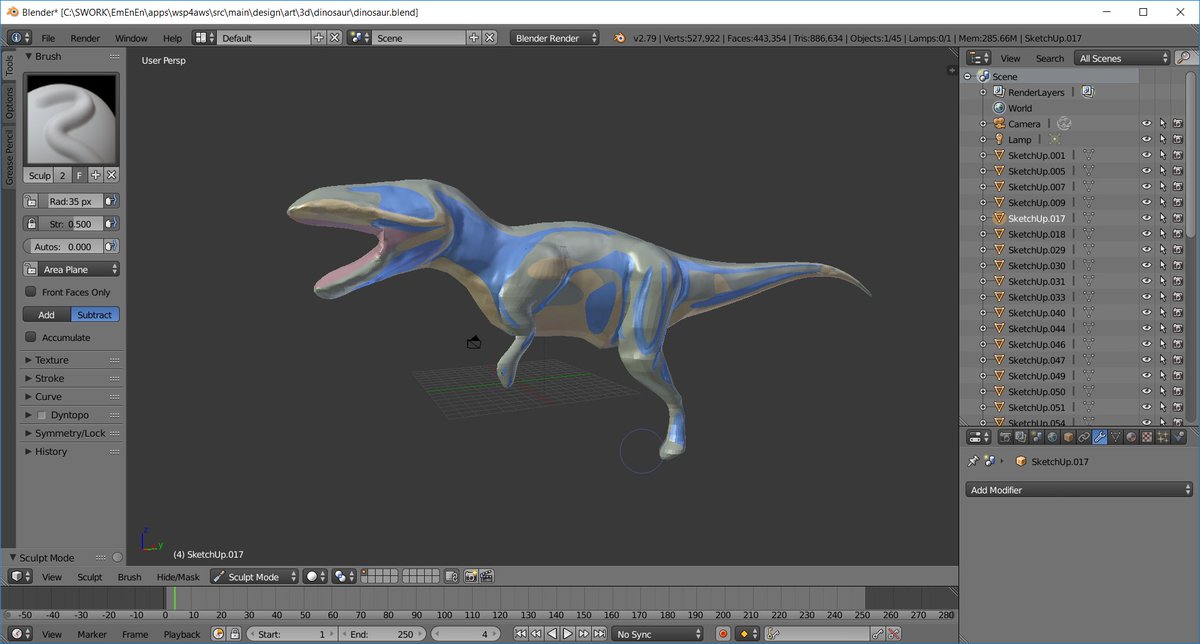1200x644 pixels.
Task: Open the Modifiers wrench tab in Properties
Action: (1099, 437)
